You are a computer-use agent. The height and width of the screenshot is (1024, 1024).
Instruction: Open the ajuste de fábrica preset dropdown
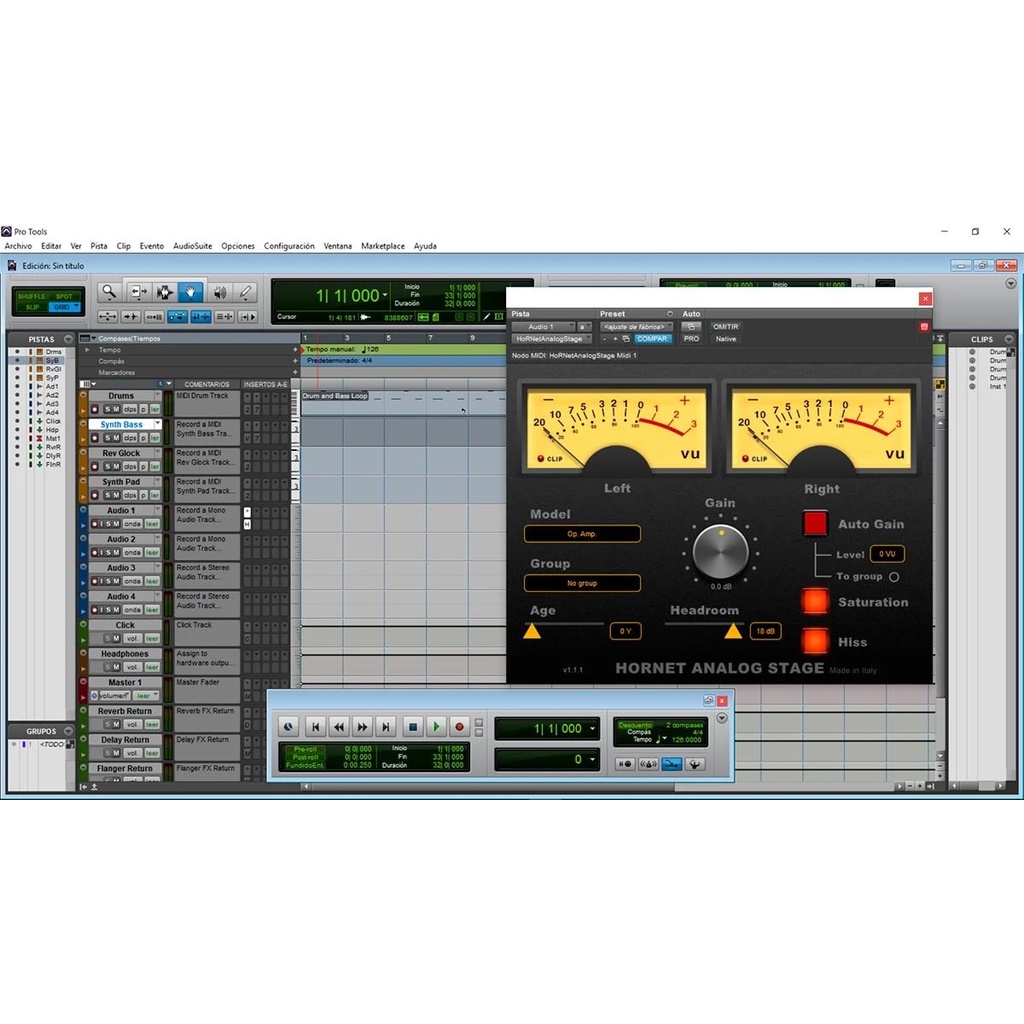pos(636,327)
